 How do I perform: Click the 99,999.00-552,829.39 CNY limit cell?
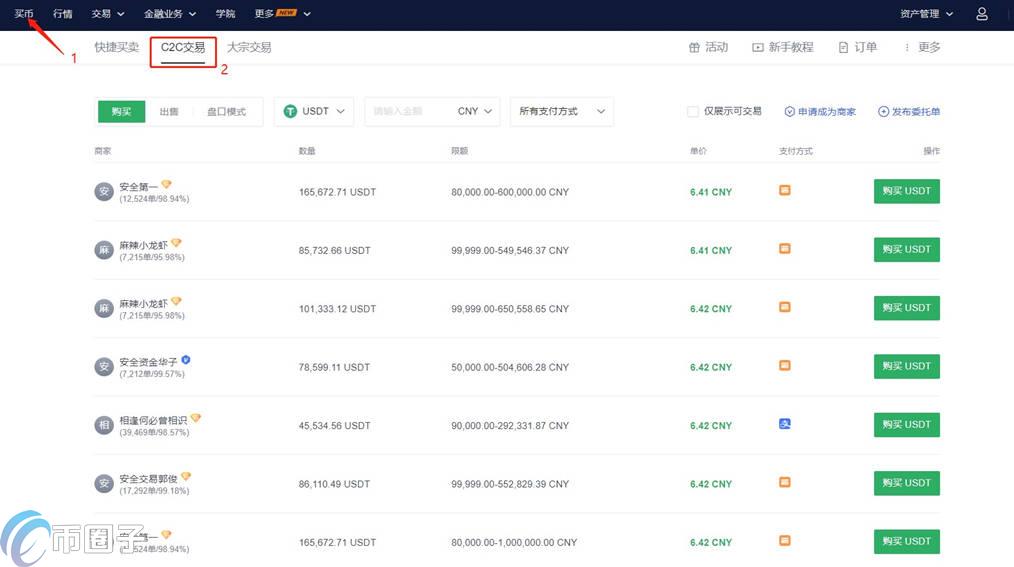[x=510, y=484]
